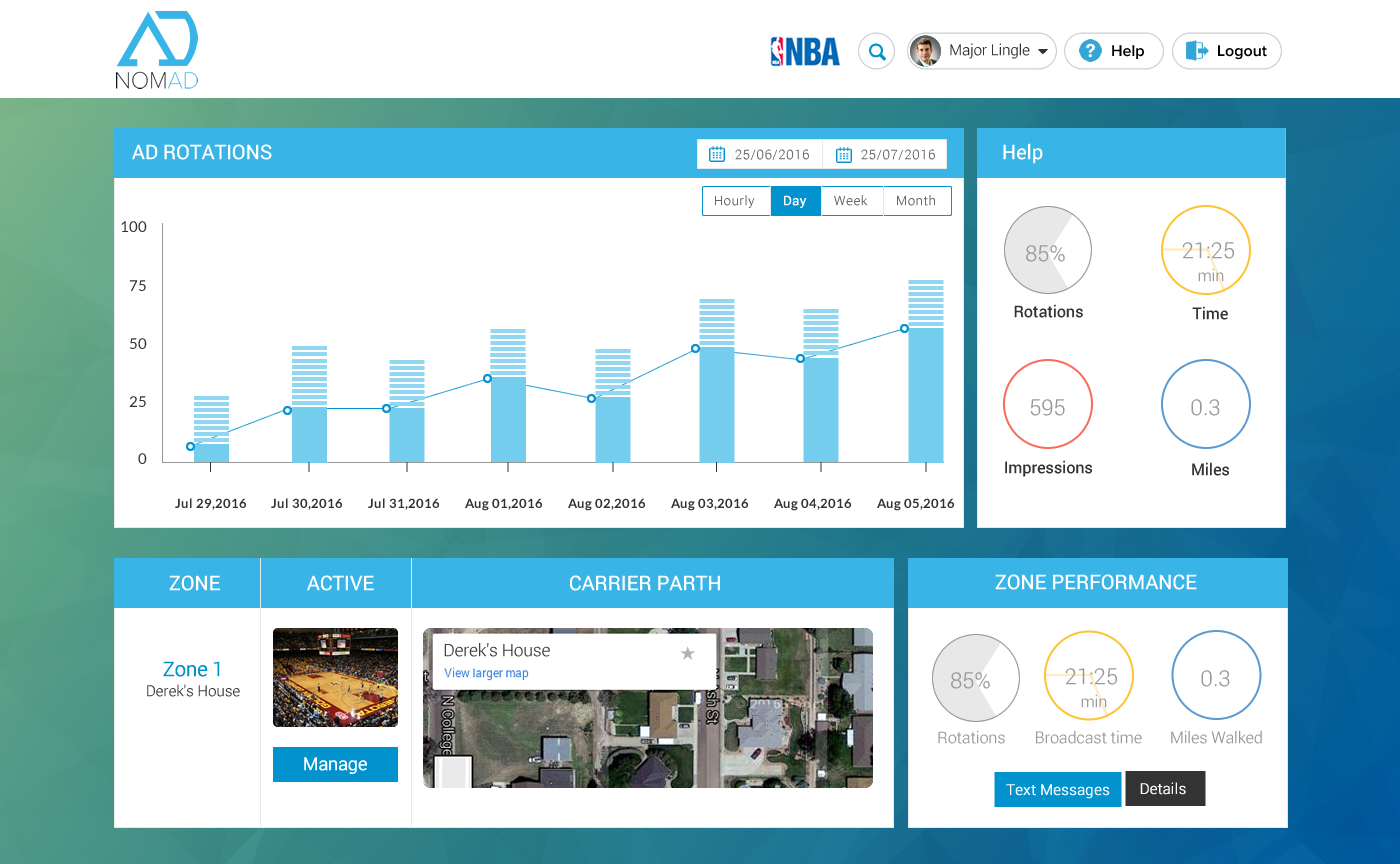The width and height of the screenshot is (1400, 864).
Task: Open the Text Messages tab
Action: tap(1057, 789)
